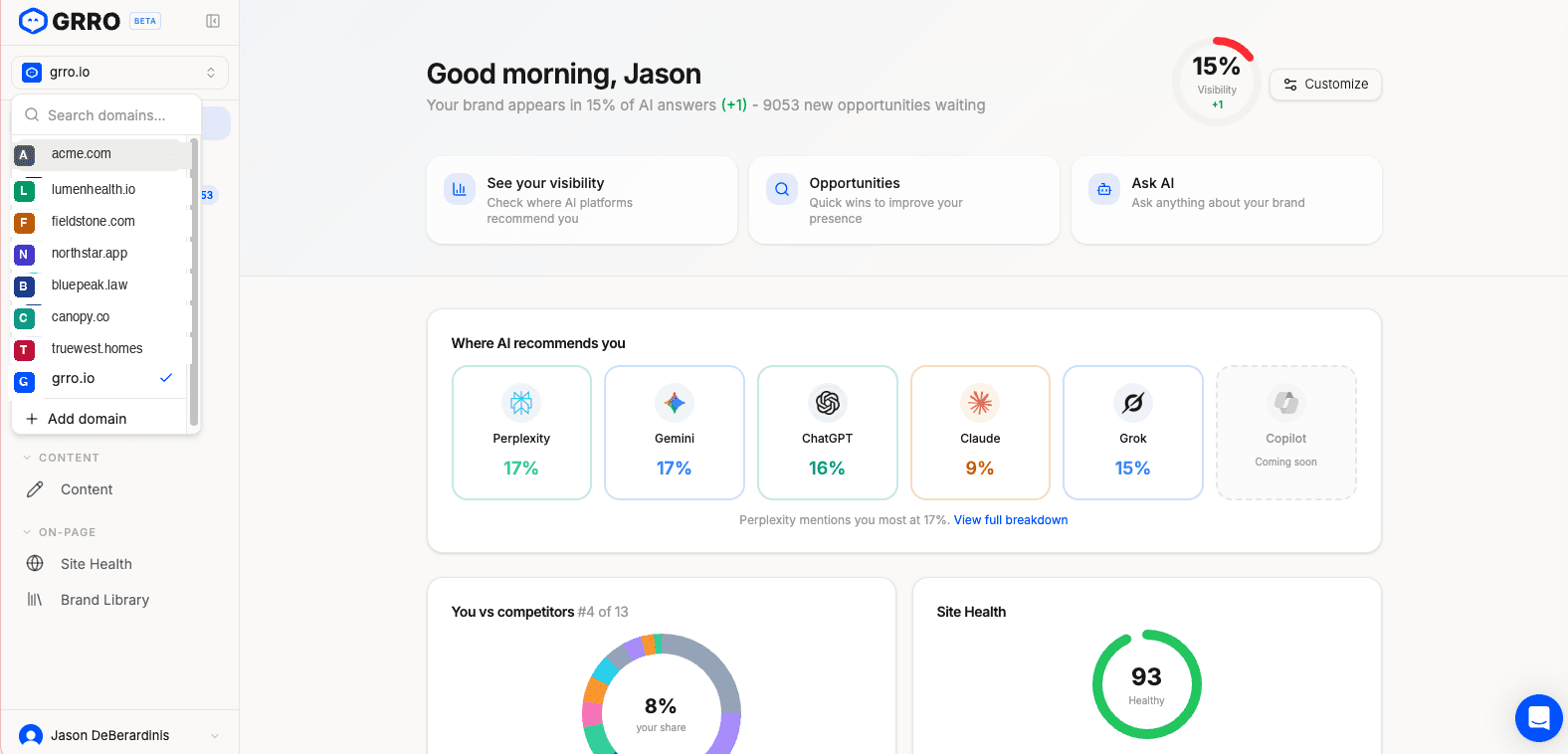The image size is (1568, 754).
Task: Click the 15% Visibility gauge
Action: point(1217,82)
